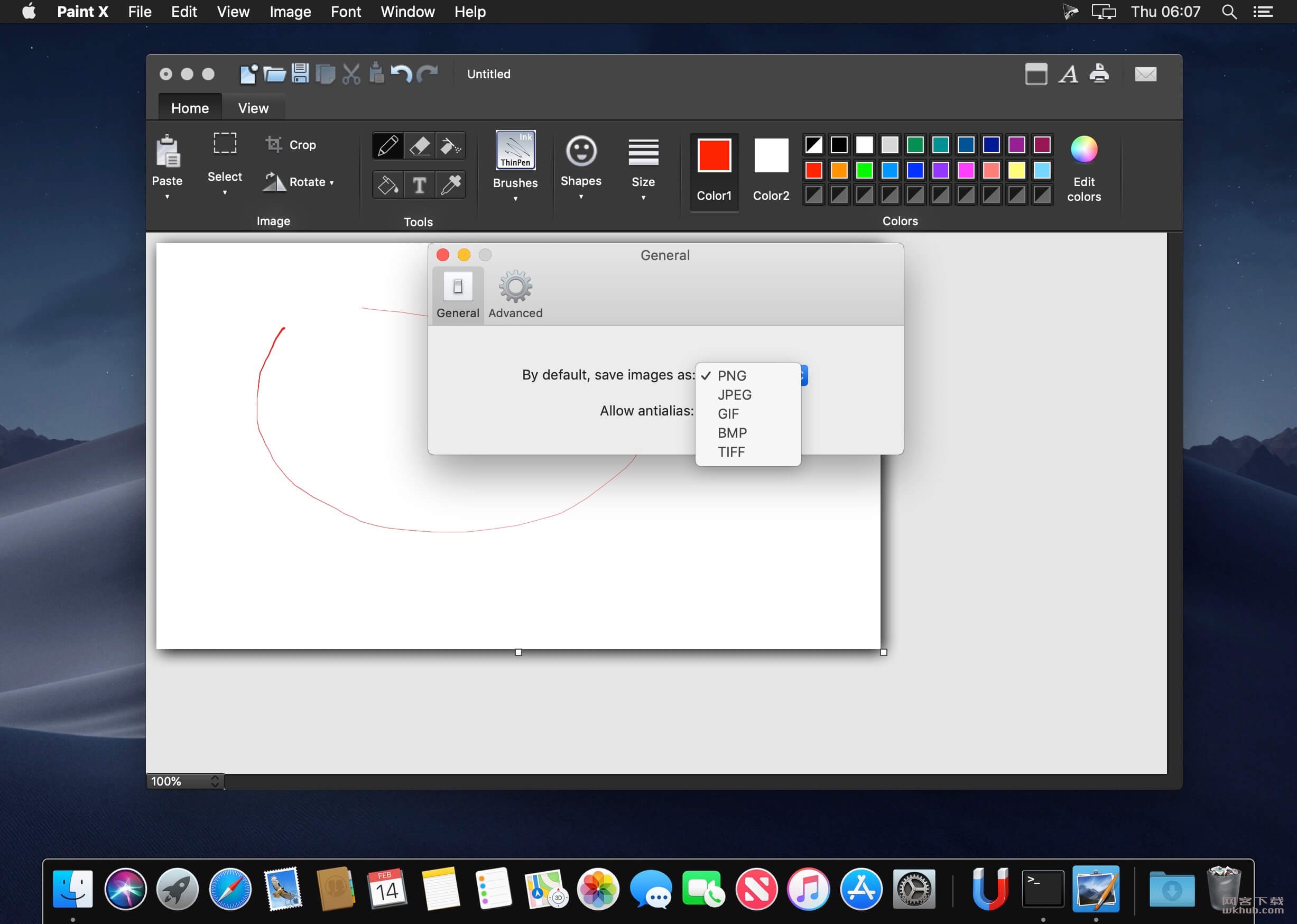
Task: Open Terminal from the Dock
Action: [x=1042, y=889]
